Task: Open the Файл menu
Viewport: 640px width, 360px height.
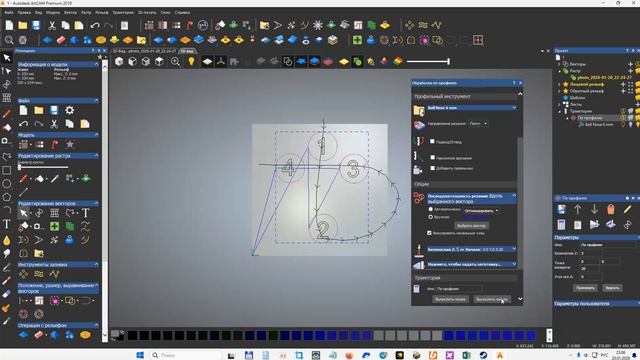Action: click(9, 13)
